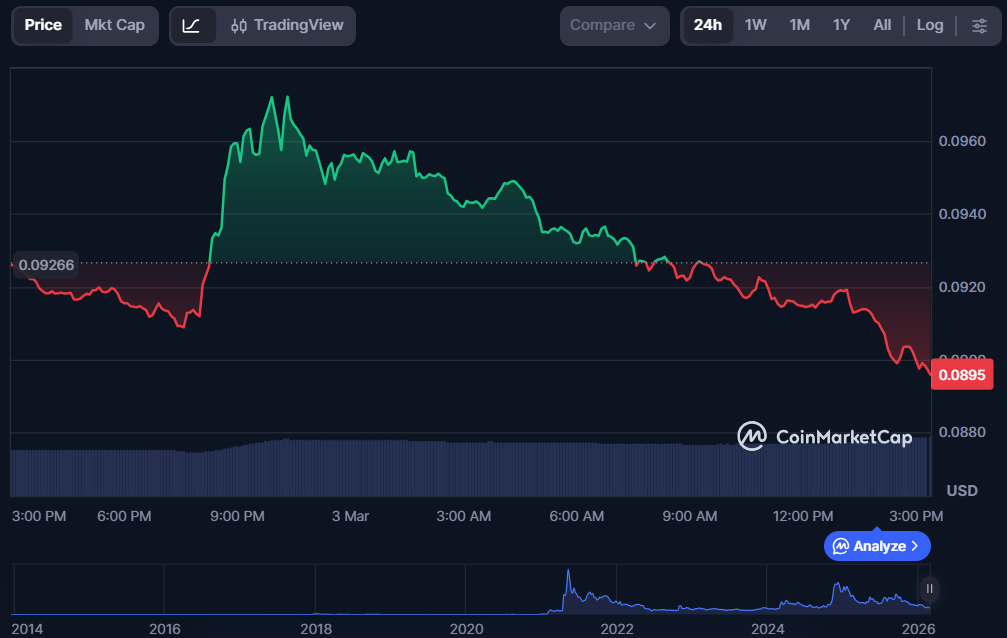The height and width of the screenshot is (638, 1007).
Task: Enable Log scale for the chart
Action: pyautogui.click(x=930, y=25)
